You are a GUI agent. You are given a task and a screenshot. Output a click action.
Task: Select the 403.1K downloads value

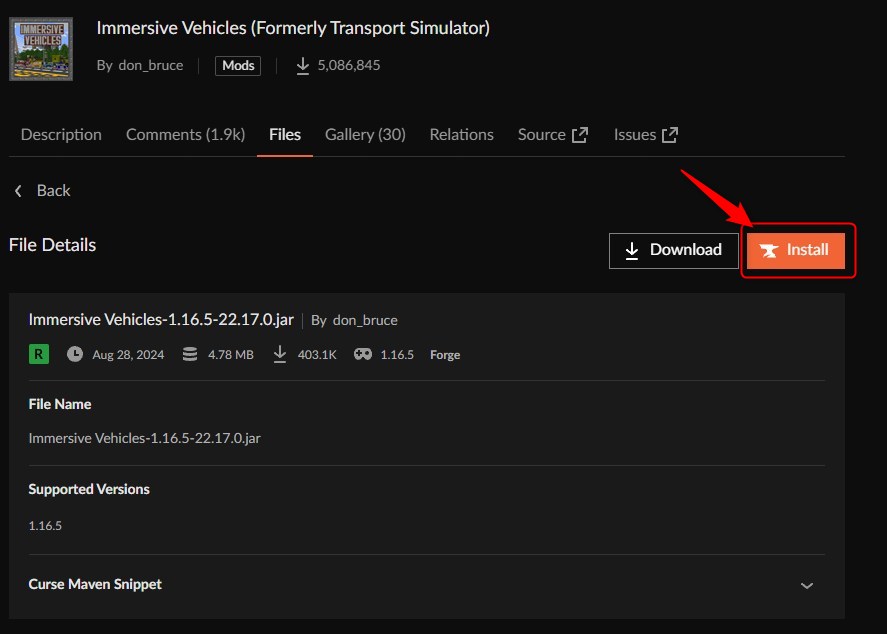(x=317, y=355)
